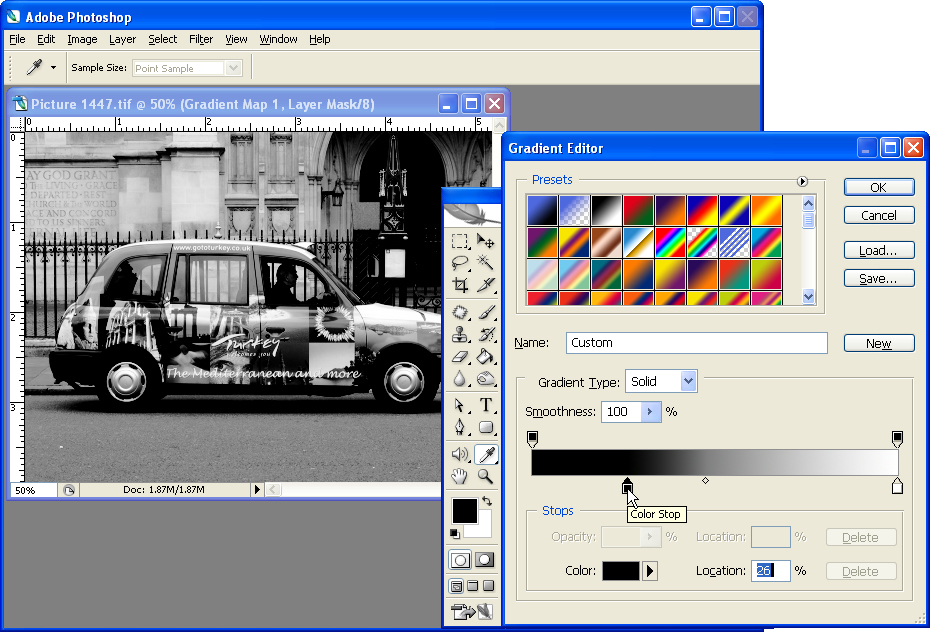Open the Presets flyout menu arrow
Screen dimensions: 930x632
pyautogui.click(x=802, y=181)
